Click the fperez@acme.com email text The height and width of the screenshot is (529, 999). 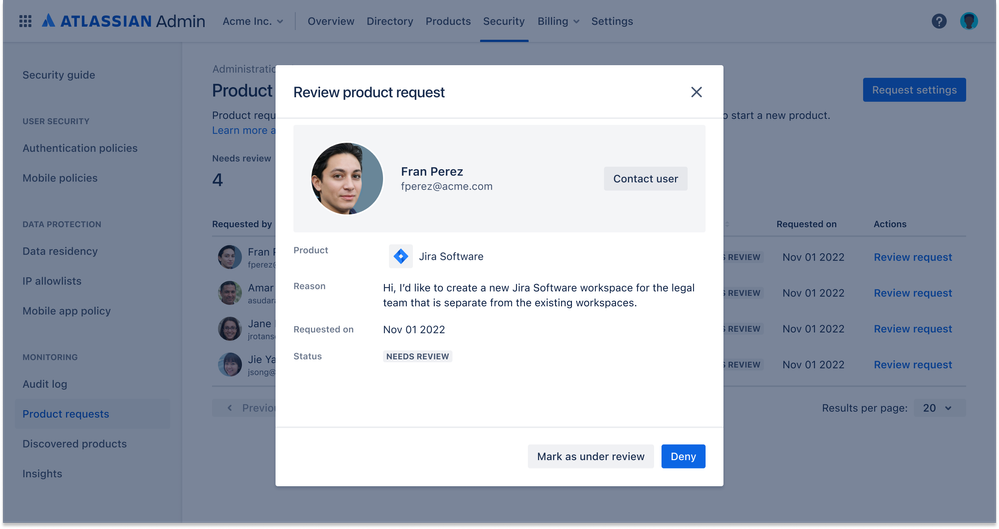[x=447, y=186]
